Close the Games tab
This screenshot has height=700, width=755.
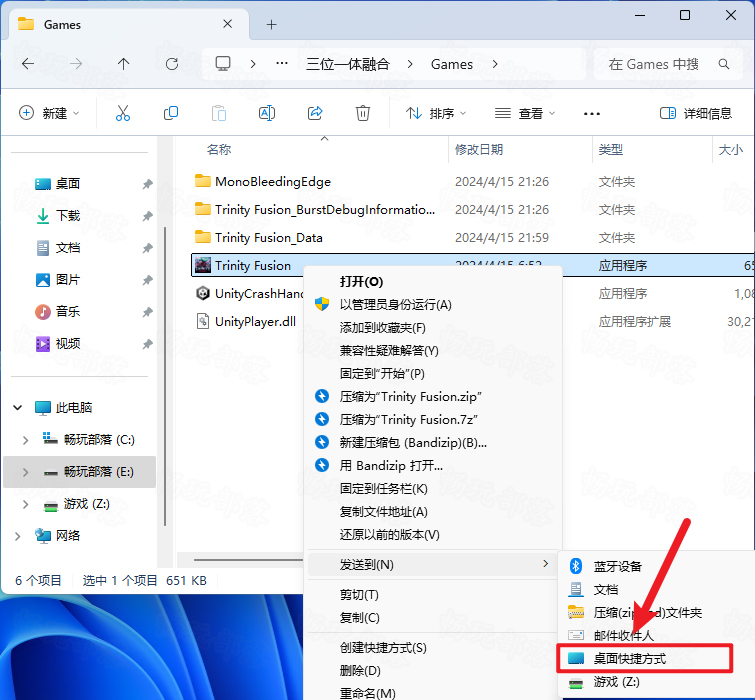[228, 24]
